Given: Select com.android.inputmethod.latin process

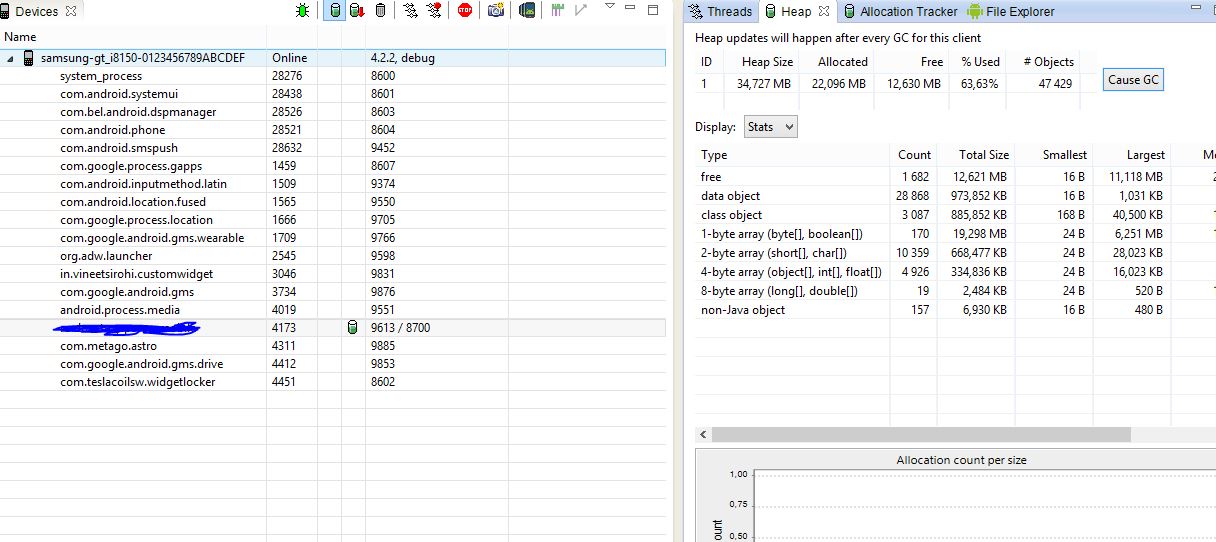Looking at the screenshot, I should tap(333, 184).
